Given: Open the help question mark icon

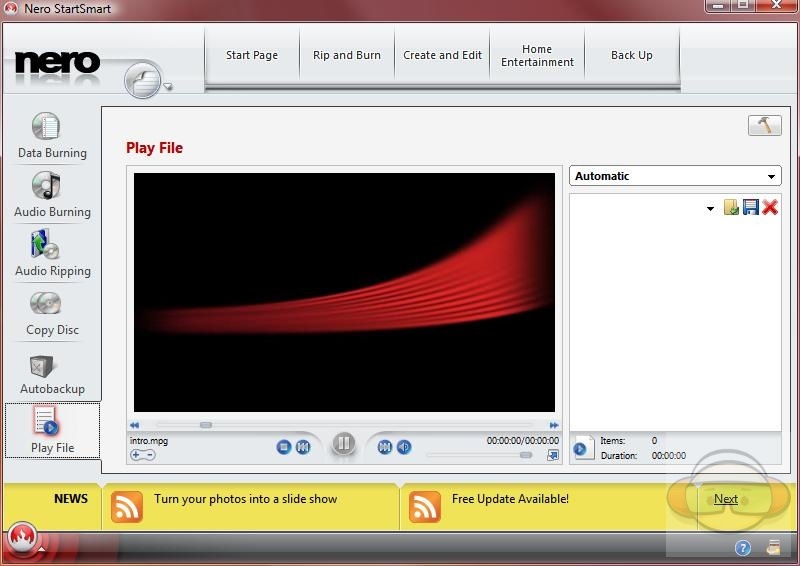Looking at the screenshot, I should tap(743, 547).
